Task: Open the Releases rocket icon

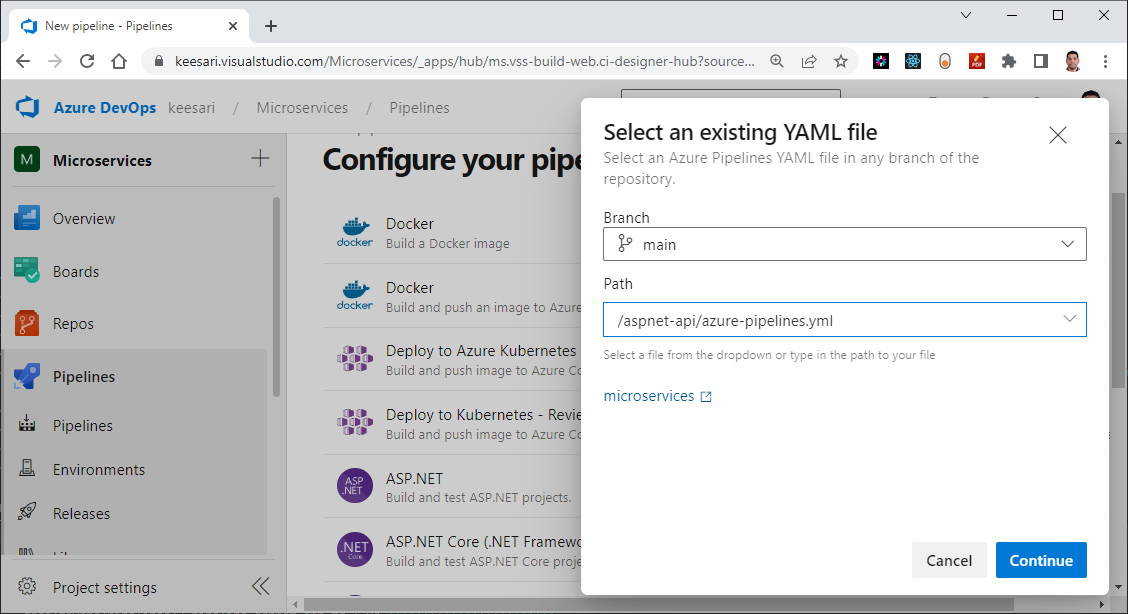Action: 27,513
